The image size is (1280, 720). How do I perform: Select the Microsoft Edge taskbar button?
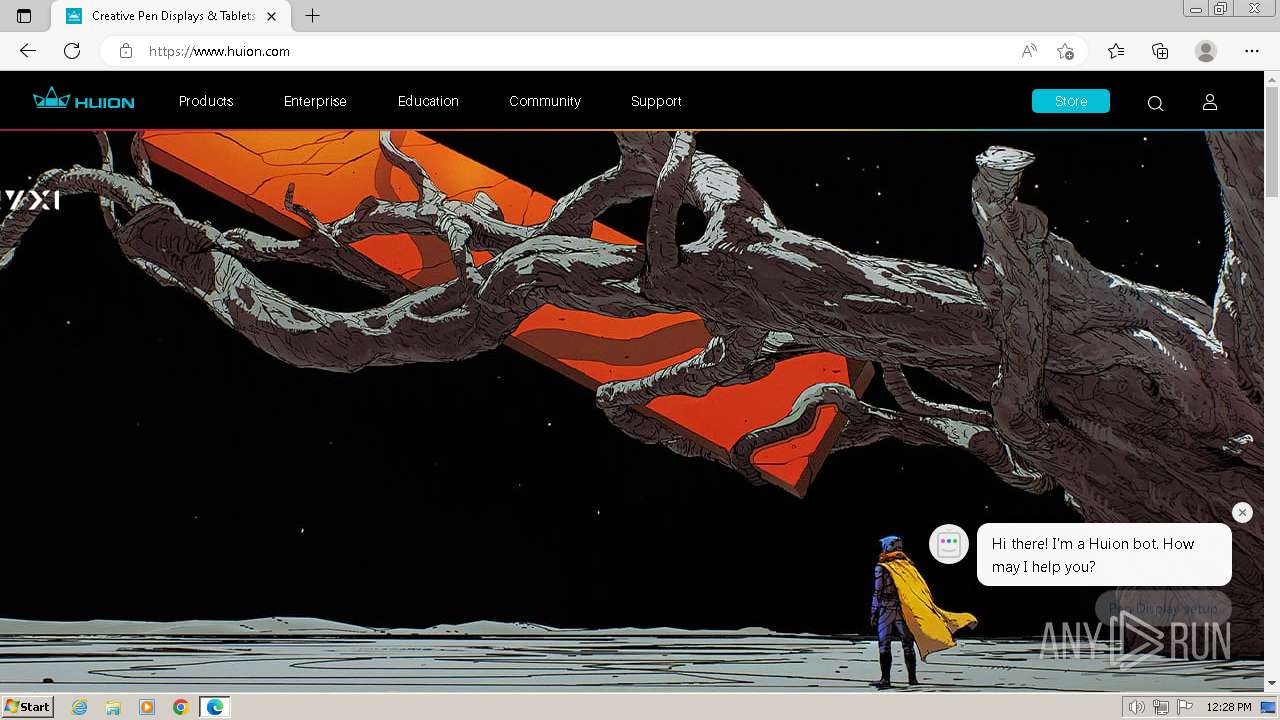(215, 707)
